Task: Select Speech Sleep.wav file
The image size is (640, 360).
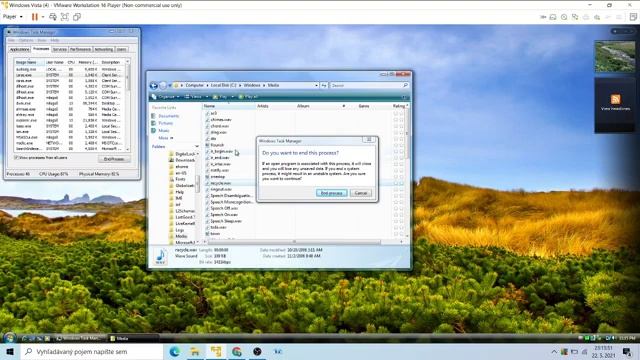Action: click(224, 221)
